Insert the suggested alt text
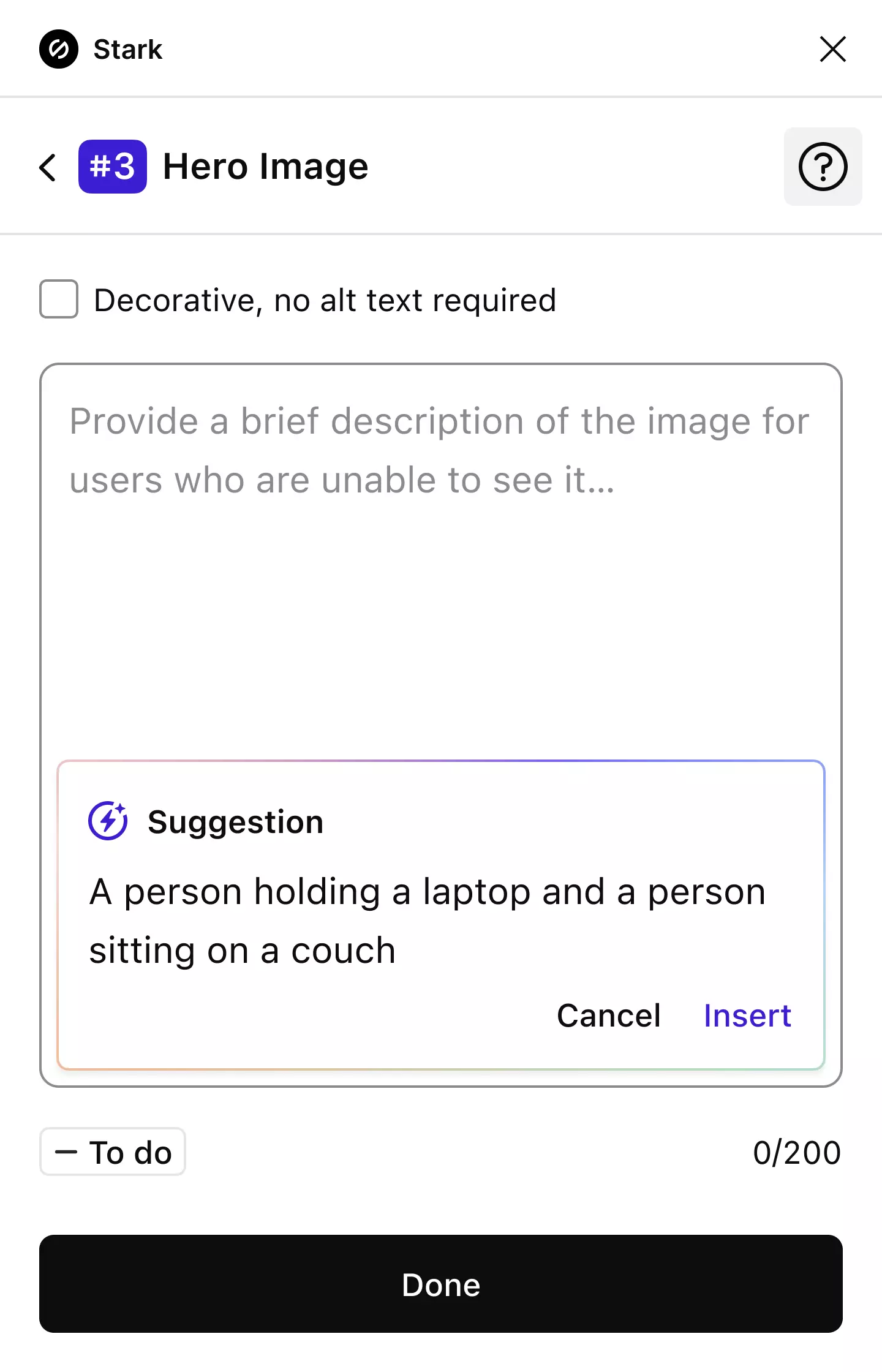This screenshot has height=1372, width=882. click(747, 1015)
